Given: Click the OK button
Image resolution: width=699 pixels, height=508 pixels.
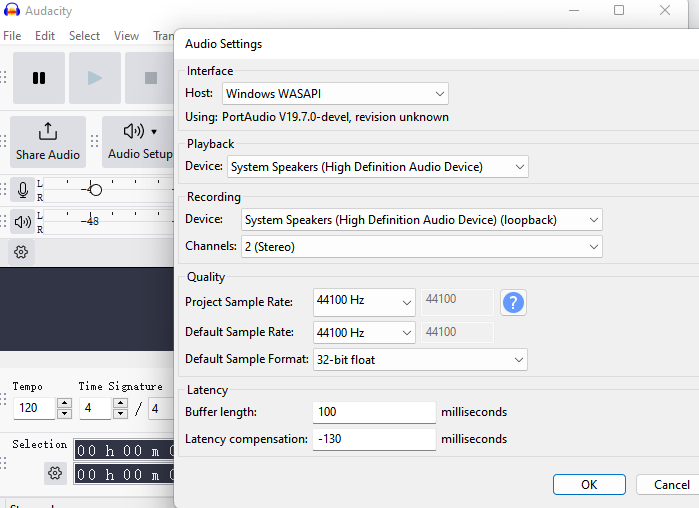Looking at the screenshot, I should (x=589, y=484).
